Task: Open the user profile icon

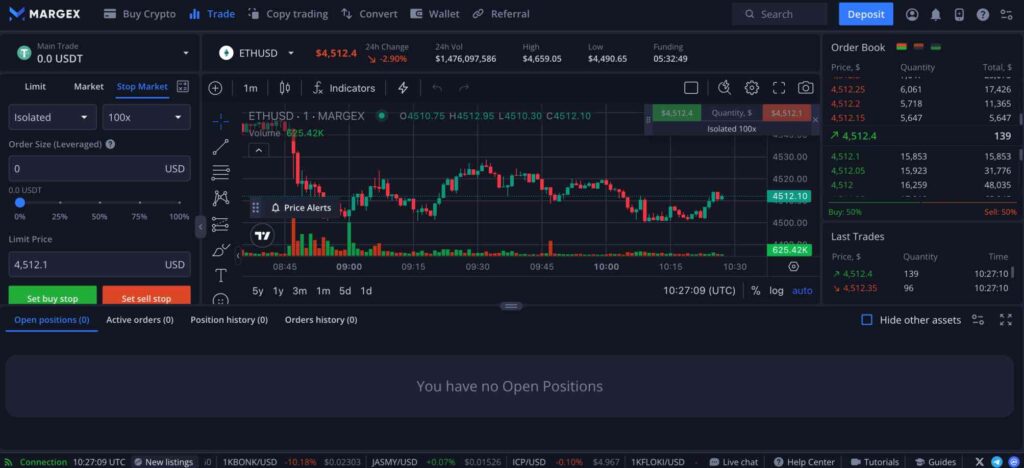Action: (912, 14)
